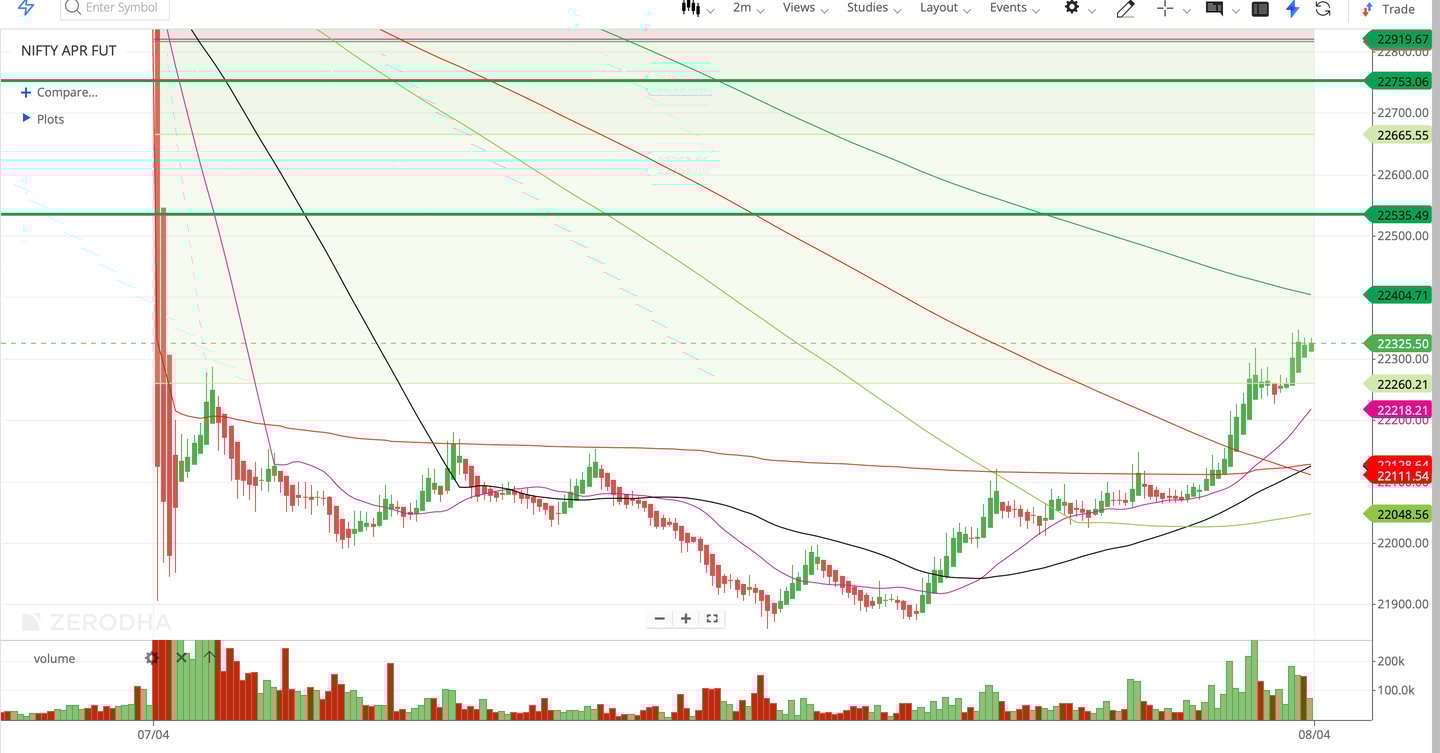Click the current price 22325.50 label
Image resolution: width=1440 pixels, height=753 pixels.
click(x=1399, y=343)
